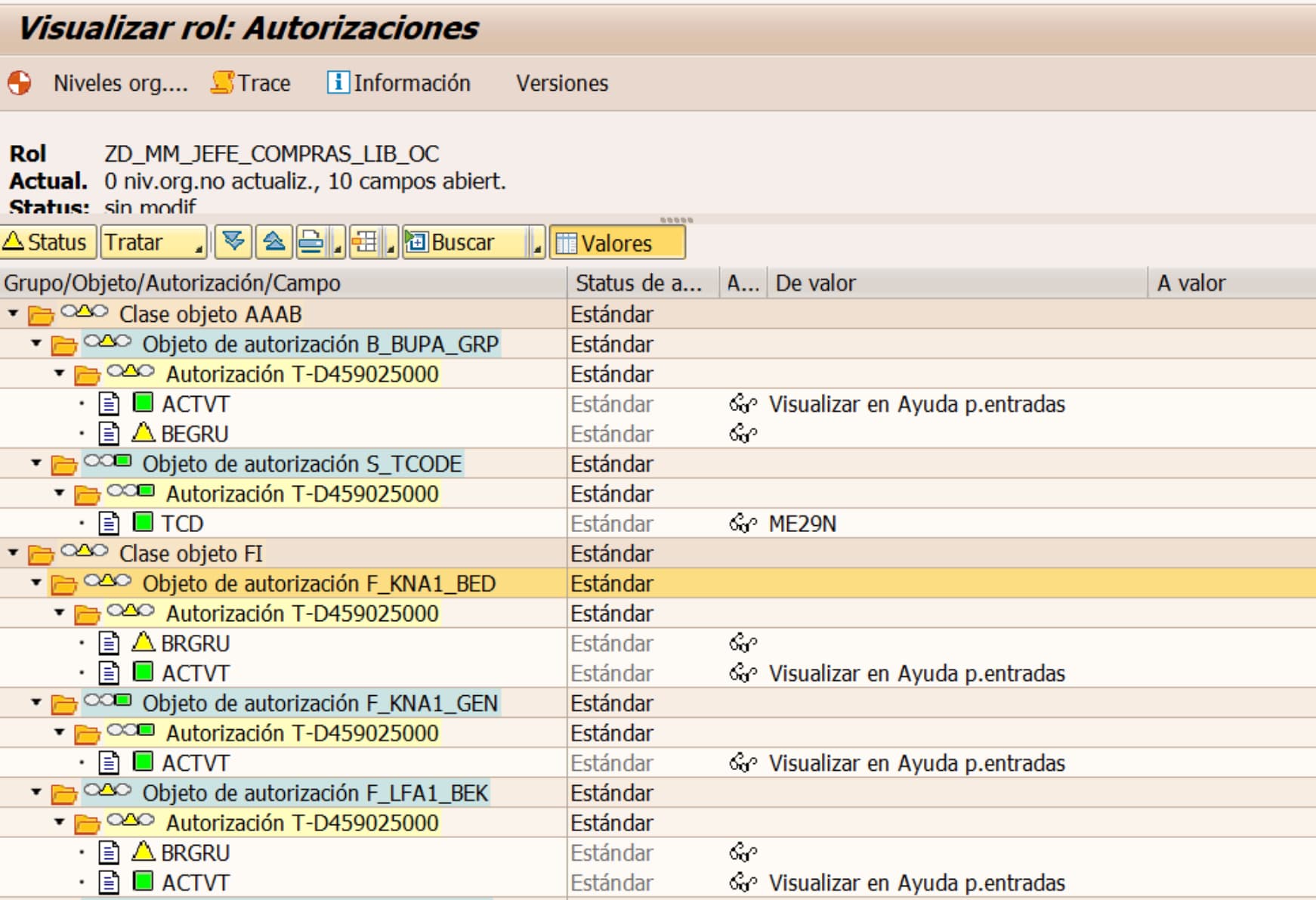This screenshot has height=900, width=1316.
Task: Open the Tratar dropdown menu
Action: click(153, 243)
